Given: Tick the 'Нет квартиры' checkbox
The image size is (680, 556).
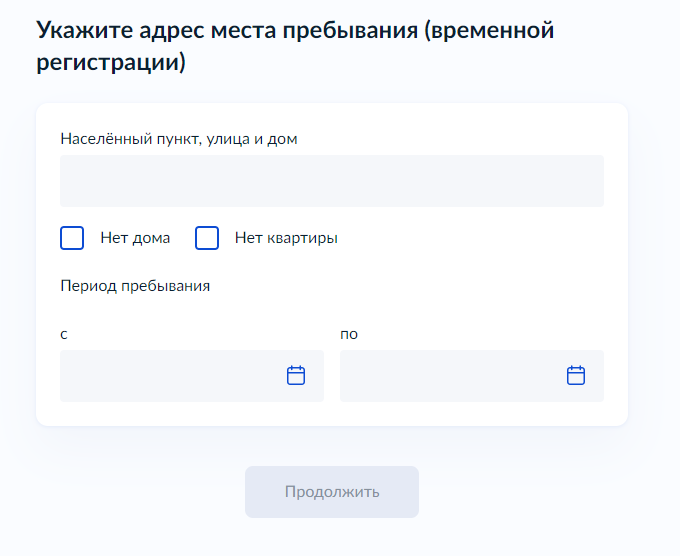Looking at the screenshot, I should (207, 238).
